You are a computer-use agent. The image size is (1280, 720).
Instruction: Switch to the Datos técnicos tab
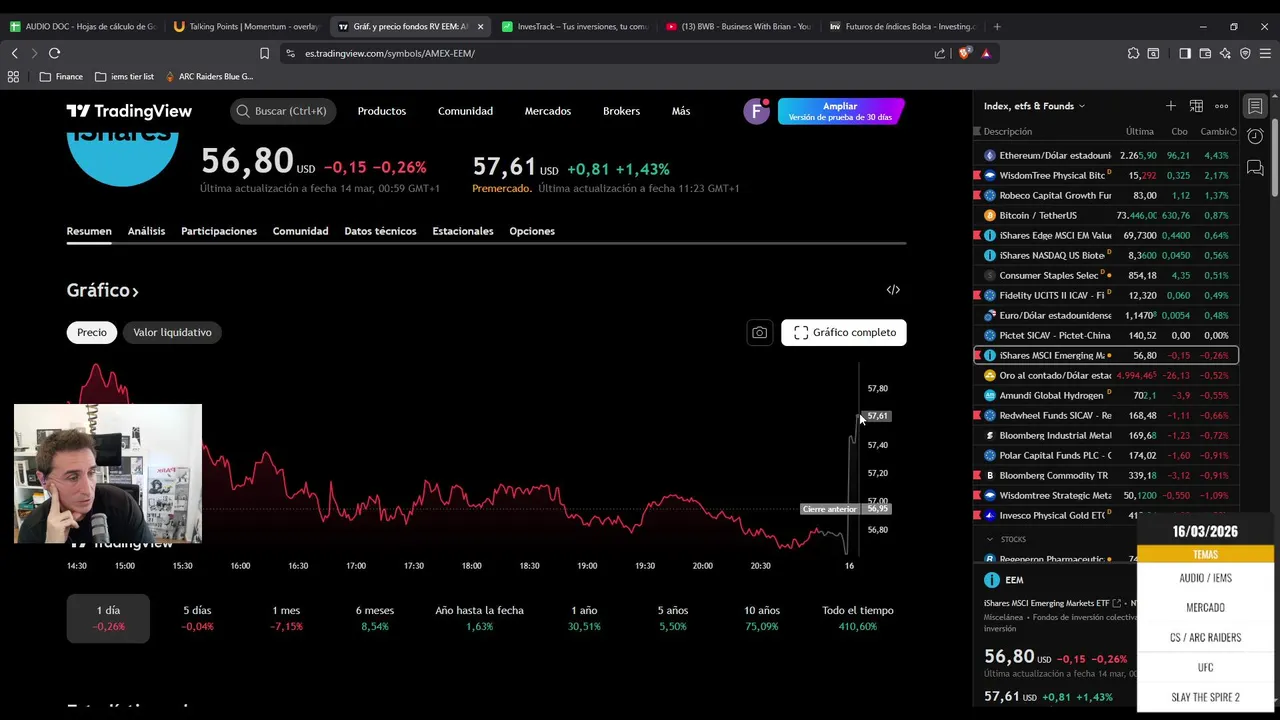(380, 231)
